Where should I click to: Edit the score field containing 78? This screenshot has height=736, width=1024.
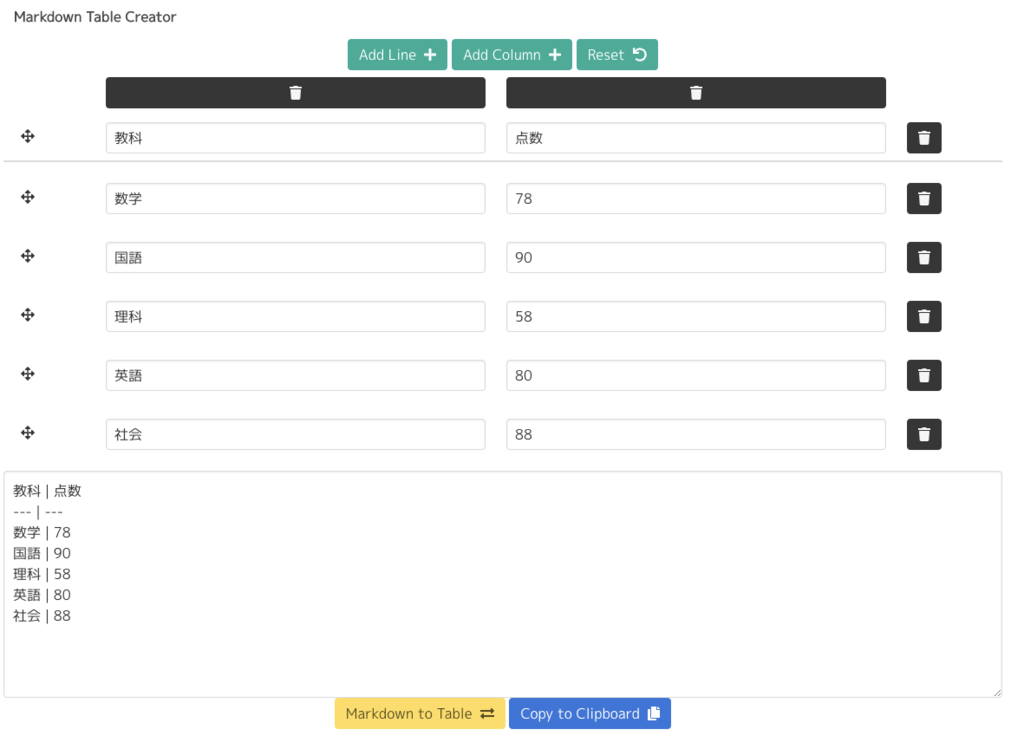click(696, 199)
